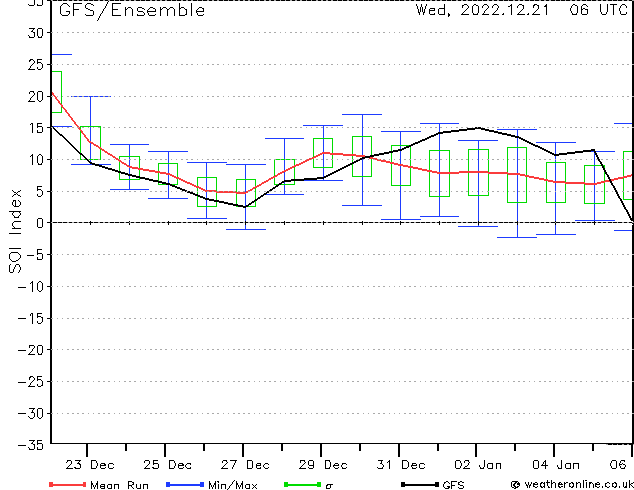Click the Min/Max legend label

click(233, 485)
